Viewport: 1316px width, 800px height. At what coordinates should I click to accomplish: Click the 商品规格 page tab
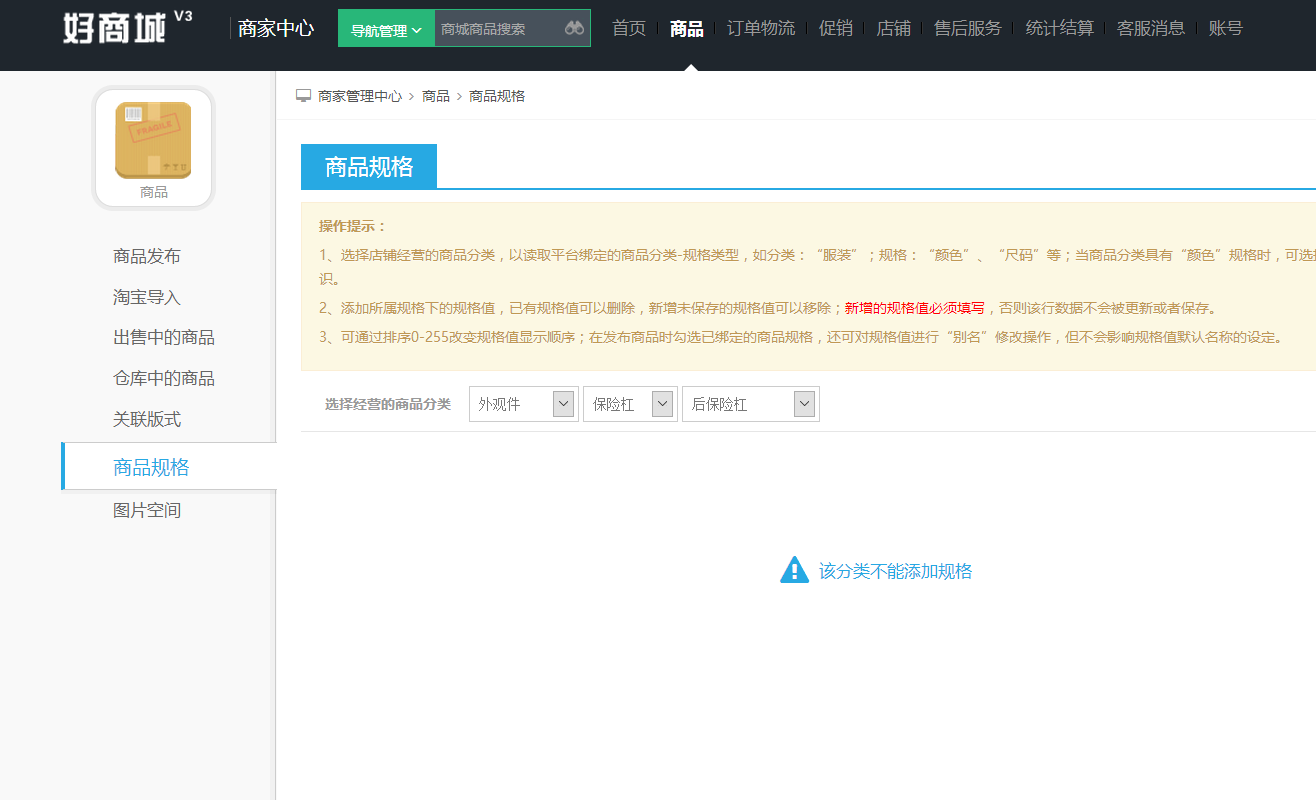tap(369, 166)
